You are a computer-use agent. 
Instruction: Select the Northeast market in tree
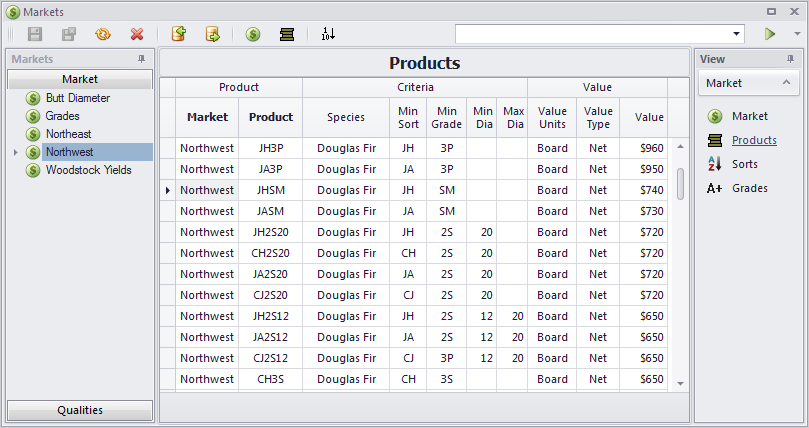coord(69,134)
